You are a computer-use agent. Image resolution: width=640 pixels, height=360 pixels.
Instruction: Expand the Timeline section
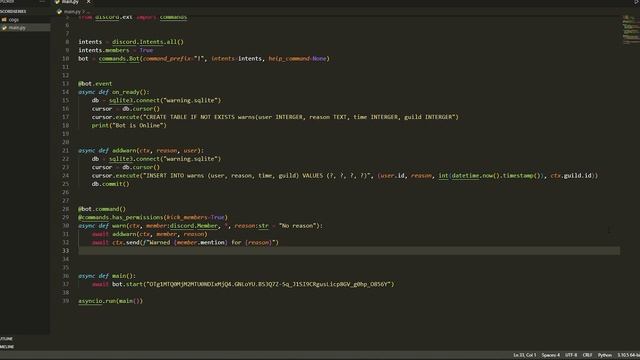pyautogui.click(x=7, y=347)
